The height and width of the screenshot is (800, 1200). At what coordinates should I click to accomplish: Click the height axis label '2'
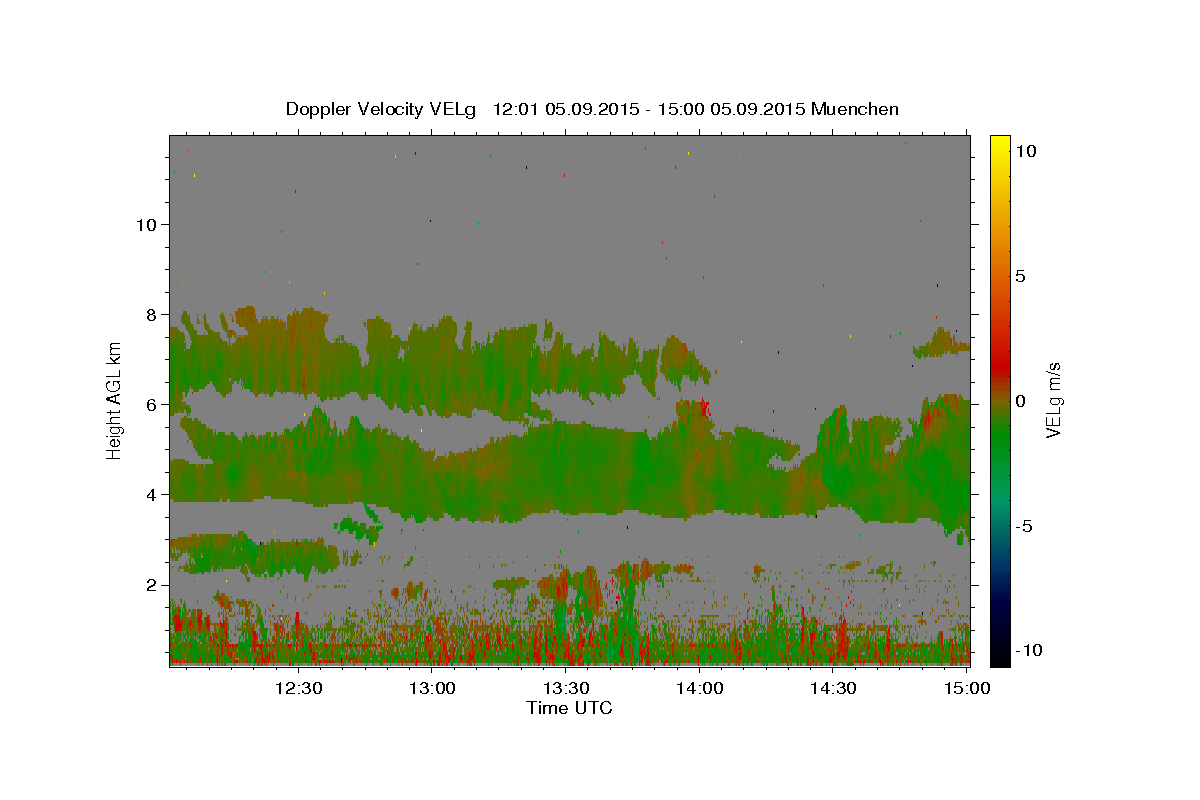(152, 584)
